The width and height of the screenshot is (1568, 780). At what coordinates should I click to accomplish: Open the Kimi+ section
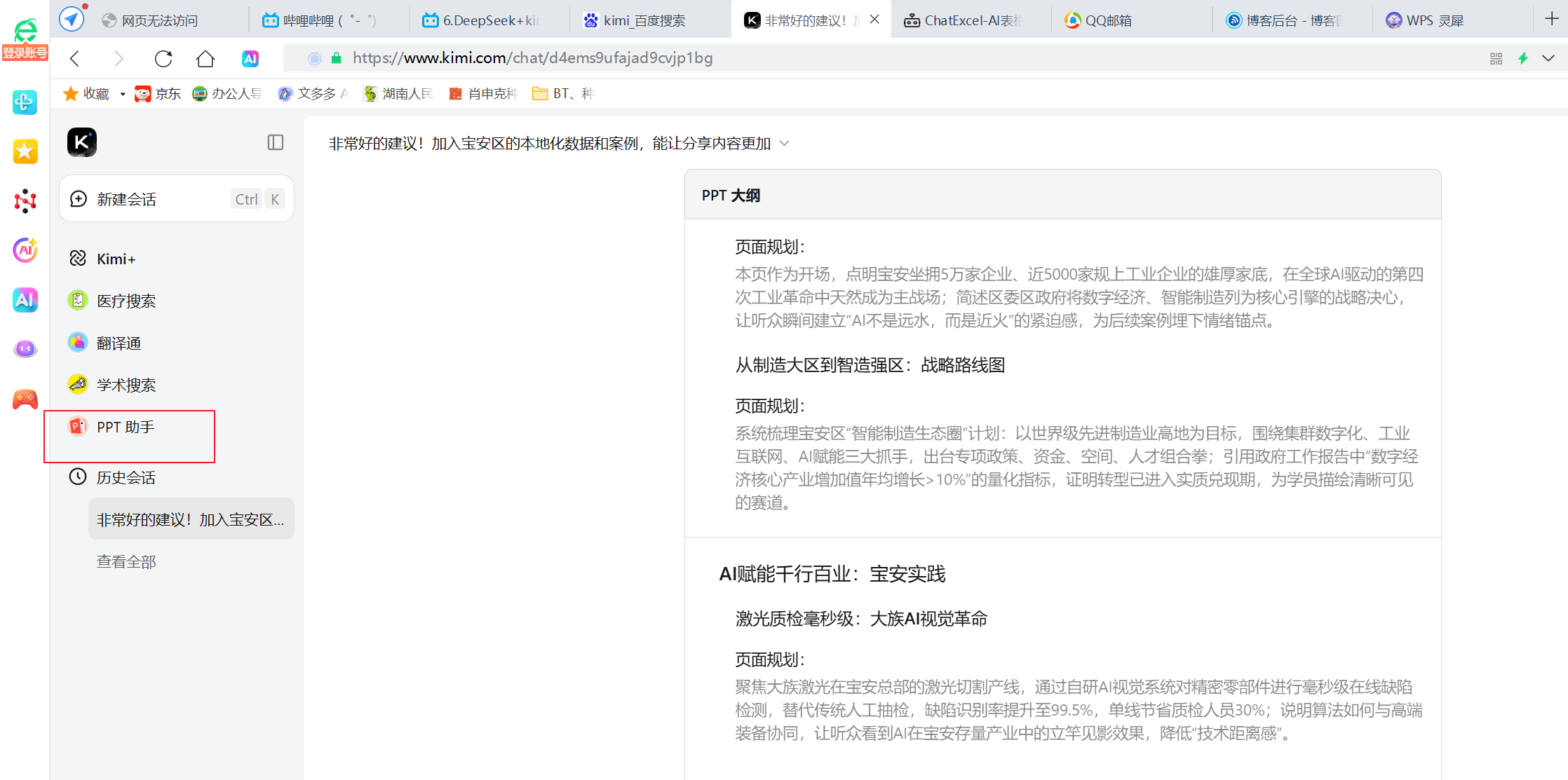(x=116, y=259)
